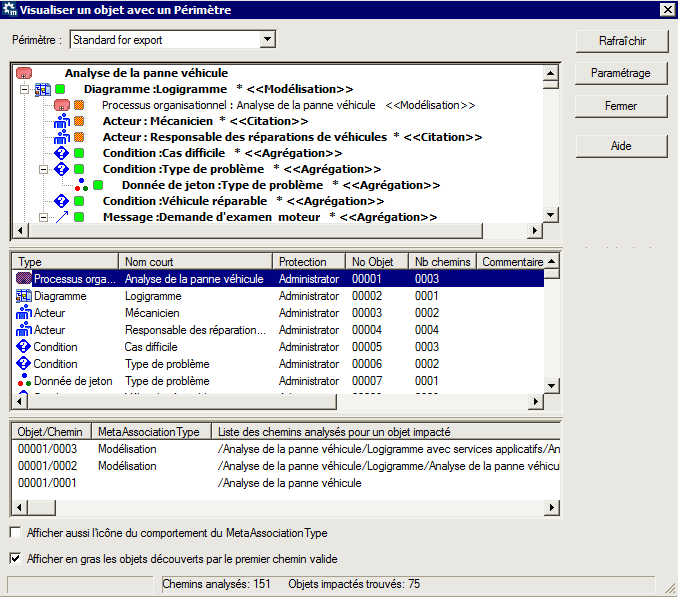
Task: Click the Rafraîchir button
Action: [621, 41]
